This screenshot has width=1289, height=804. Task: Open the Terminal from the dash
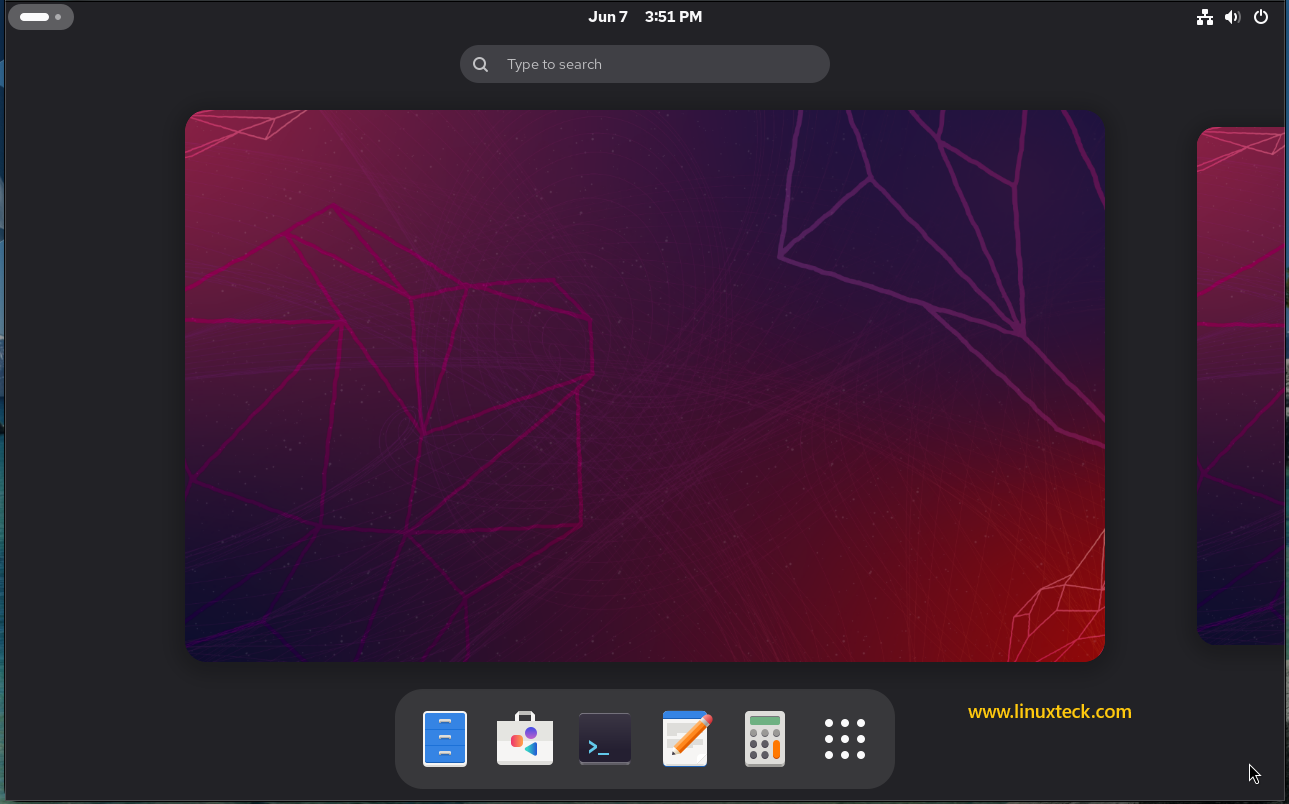click(x=605, y=739)
